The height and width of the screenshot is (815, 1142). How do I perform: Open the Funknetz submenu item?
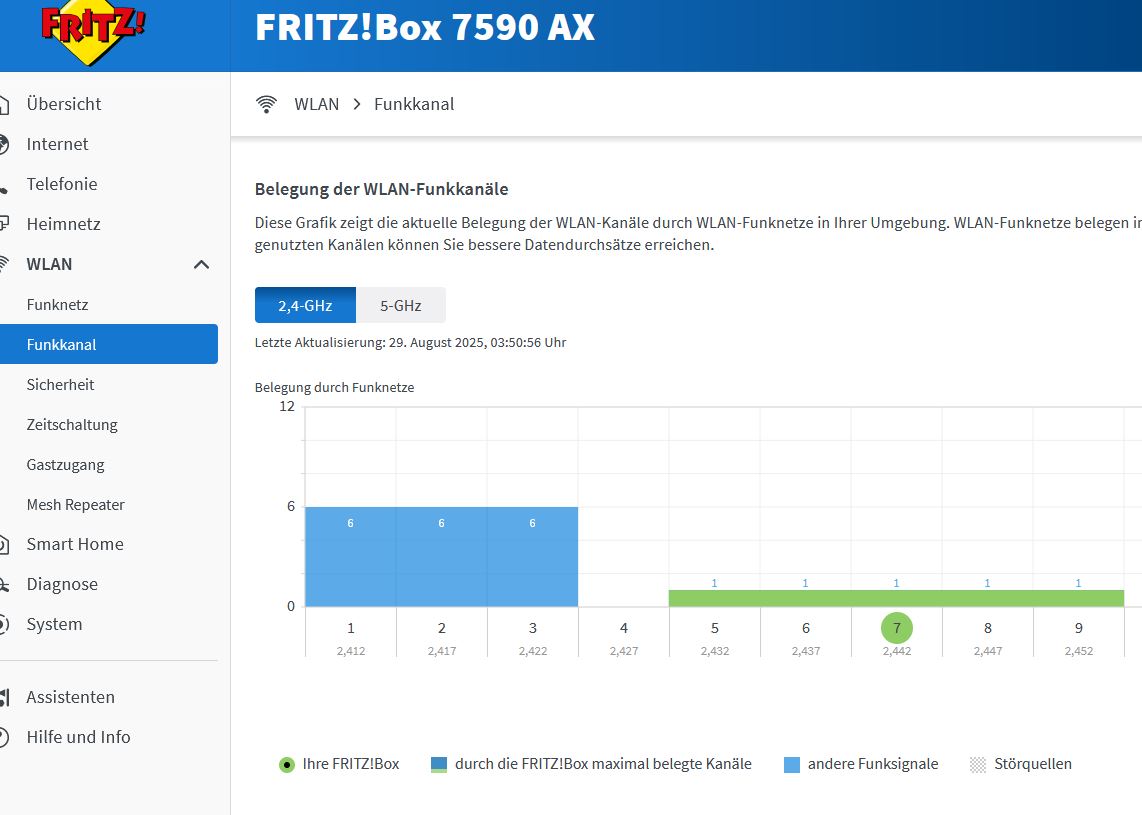(x=58, y=304)
